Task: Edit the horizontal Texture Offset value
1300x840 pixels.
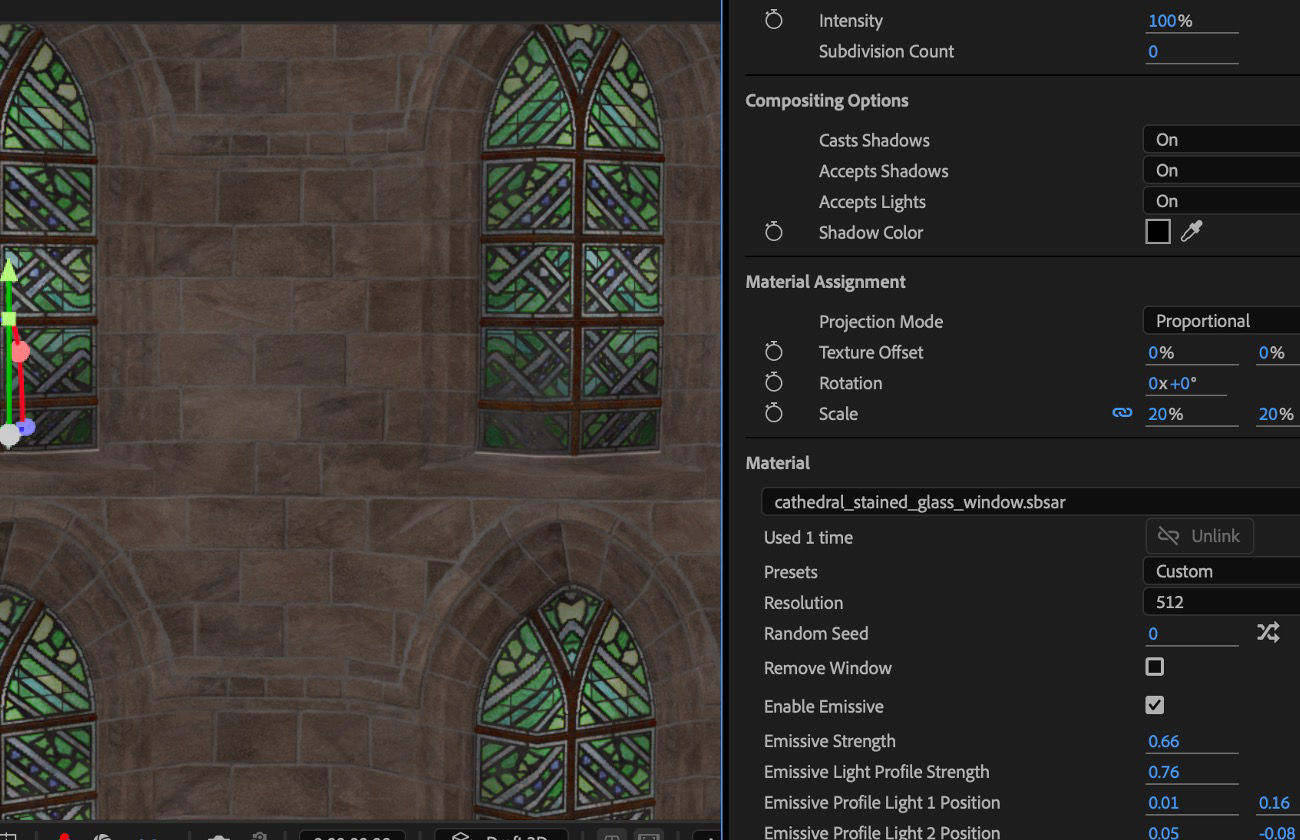Action: [x=1160, y=353]
